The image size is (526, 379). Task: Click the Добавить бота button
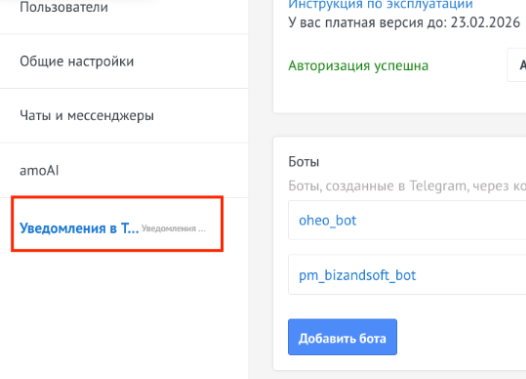pos(343,337)
